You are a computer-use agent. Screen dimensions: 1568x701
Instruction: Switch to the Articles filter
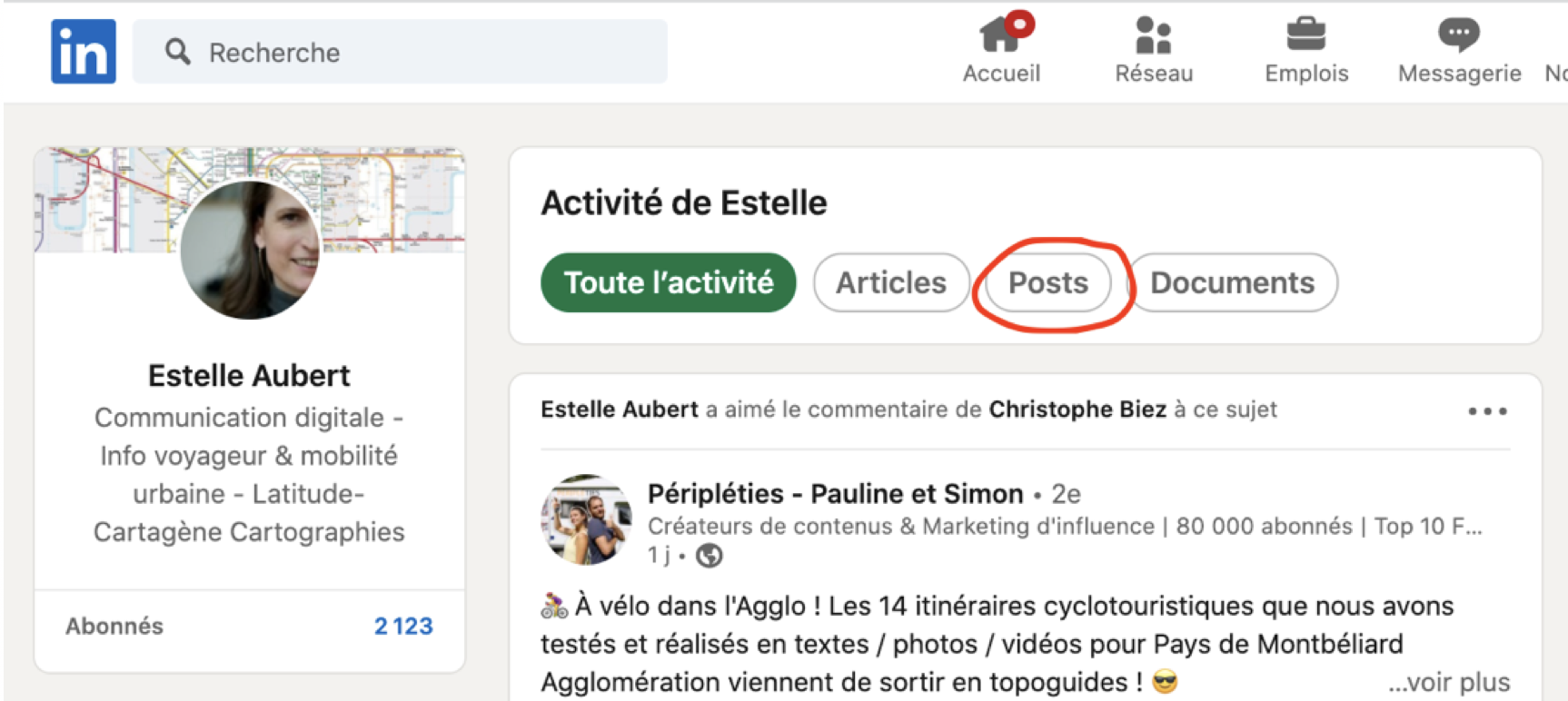point(890,282)
